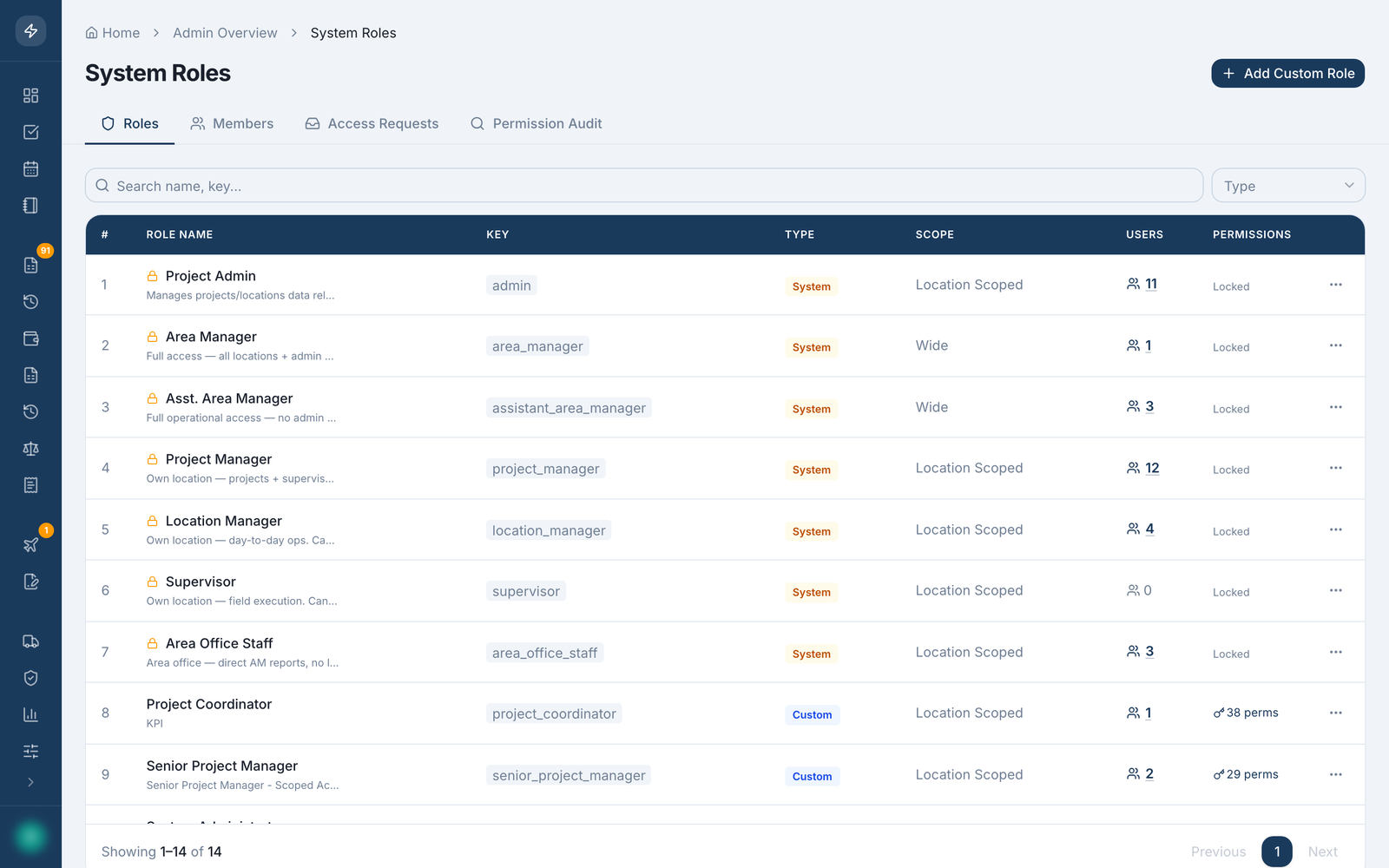Click the Next pagination button
The width and height of the screenshot is (1389, 868).
tap(1322, 852)
